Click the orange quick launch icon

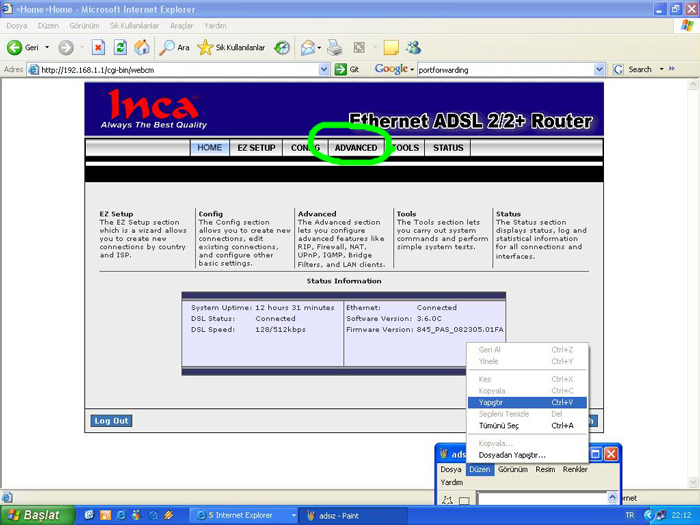click(x=105, y=515)
